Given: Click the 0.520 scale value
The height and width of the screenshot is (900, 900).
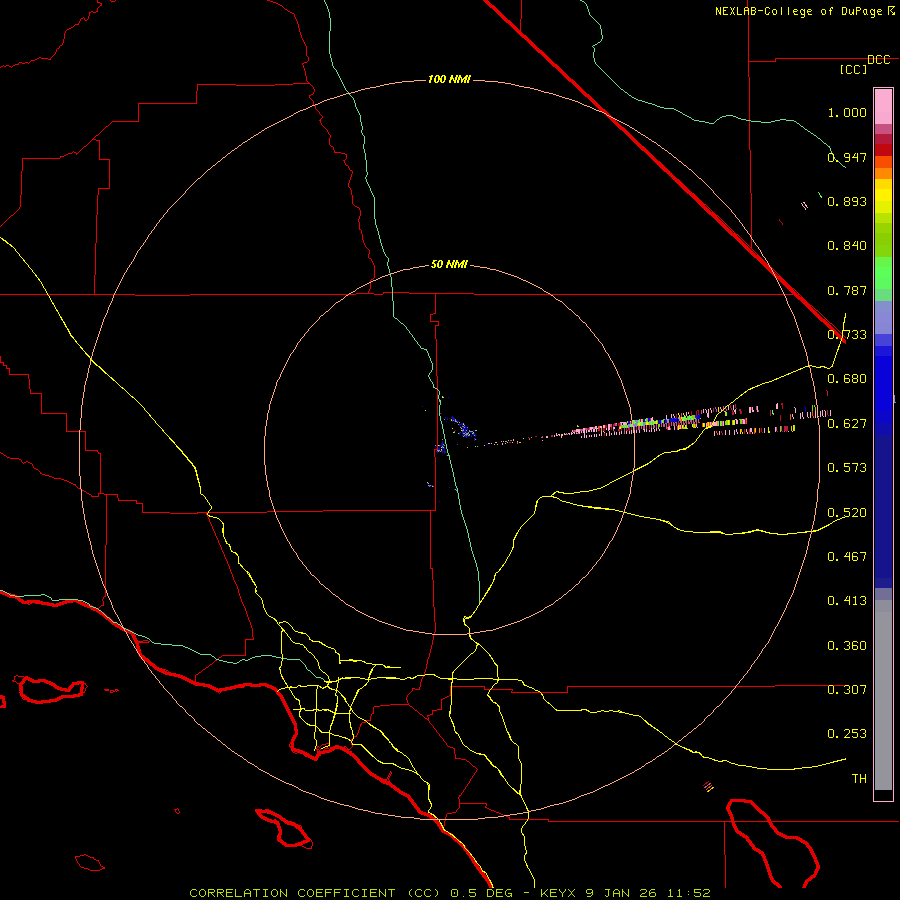Looking at the screenshot, I should [847, 513].
